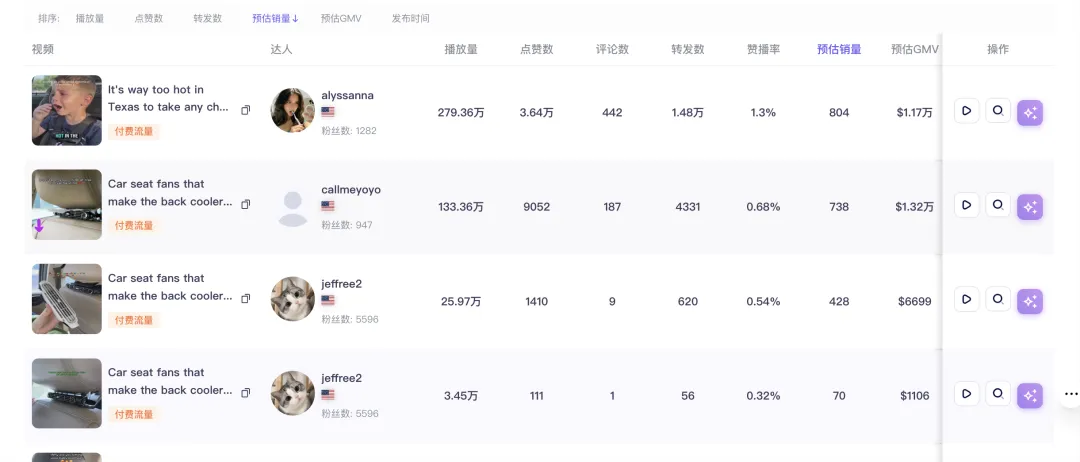Click search icon in the 3.45万 views row

(x=998, y=394)
